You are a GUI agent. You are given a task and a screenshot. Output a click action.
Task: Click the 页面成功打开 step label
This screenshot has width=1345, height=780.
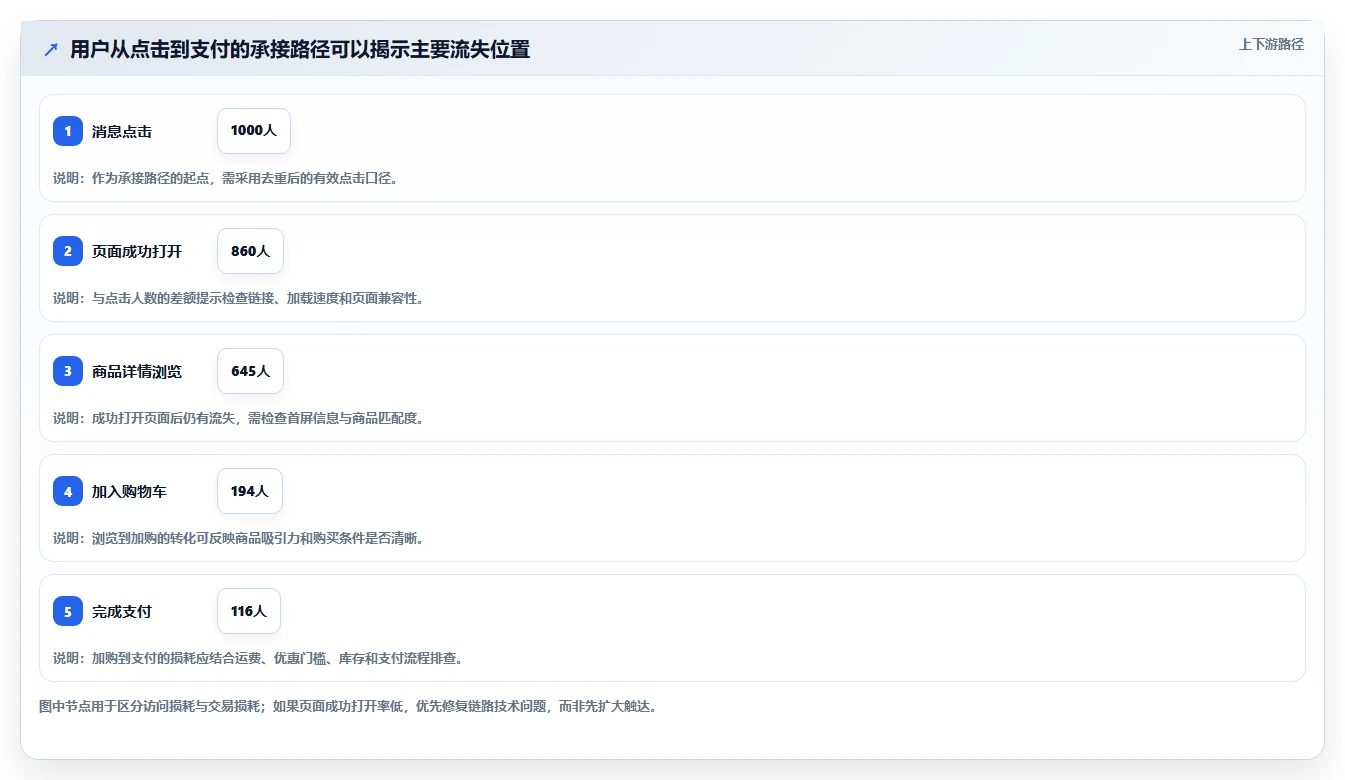(x=137, y=251)
